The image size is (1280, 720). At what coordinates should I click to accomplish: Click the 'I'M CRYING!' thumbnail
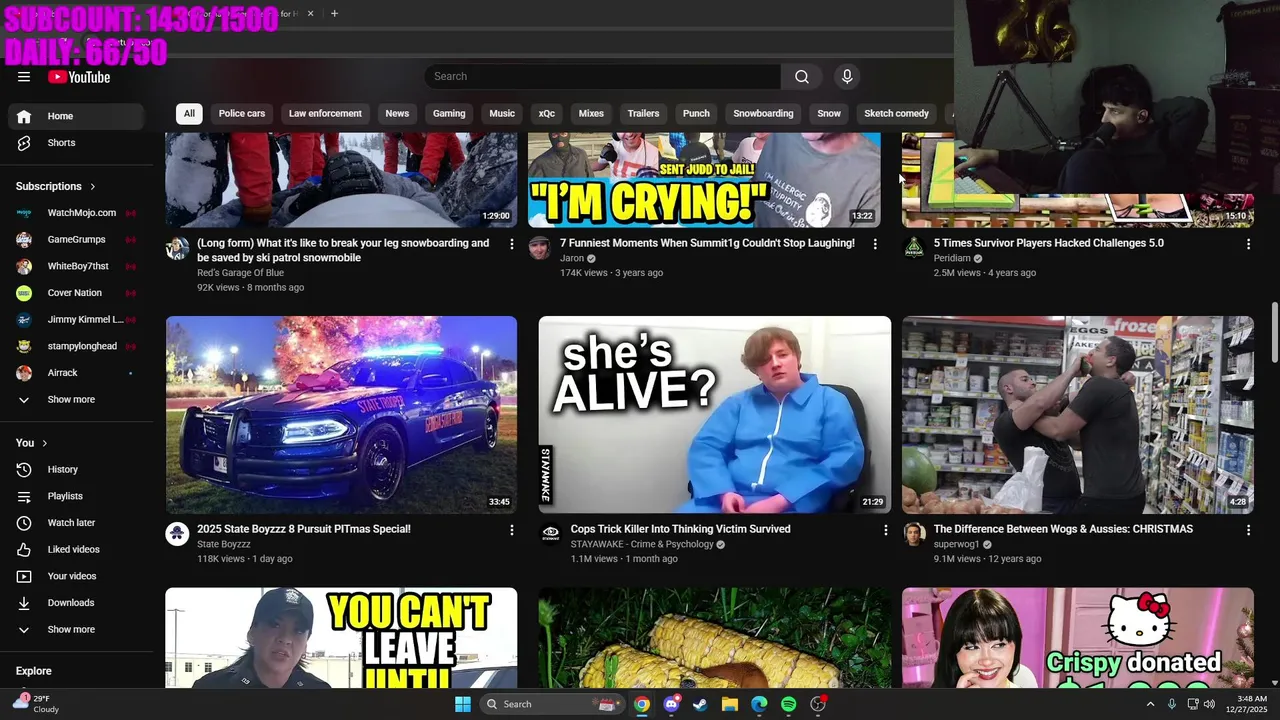pos(704,180)
